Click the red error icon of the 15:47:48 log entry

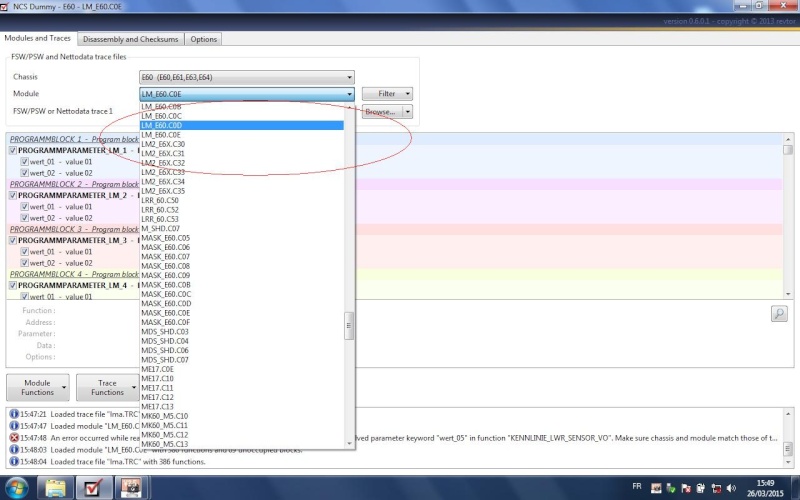[14, 438]
